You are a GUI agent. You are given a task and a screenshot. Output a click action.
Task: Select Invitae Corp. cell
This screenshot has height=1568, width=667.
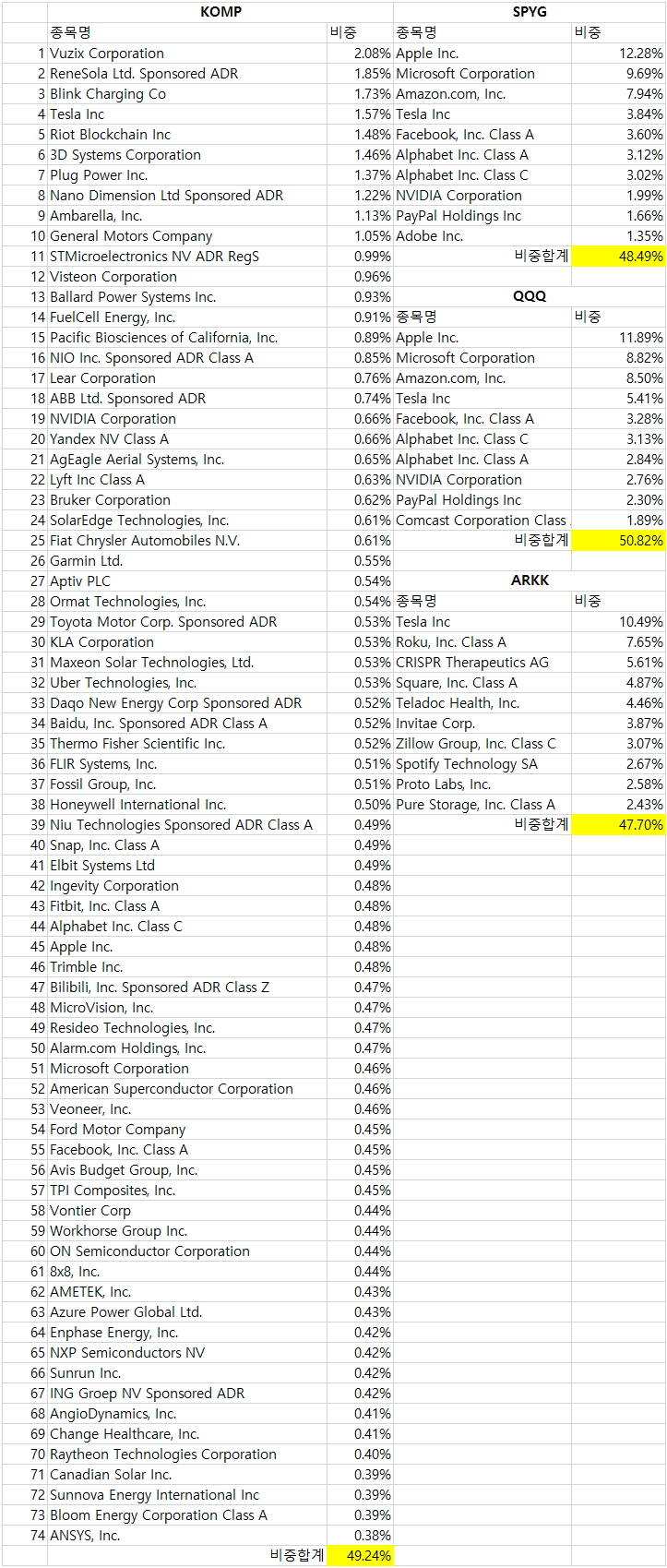[482, 724]
